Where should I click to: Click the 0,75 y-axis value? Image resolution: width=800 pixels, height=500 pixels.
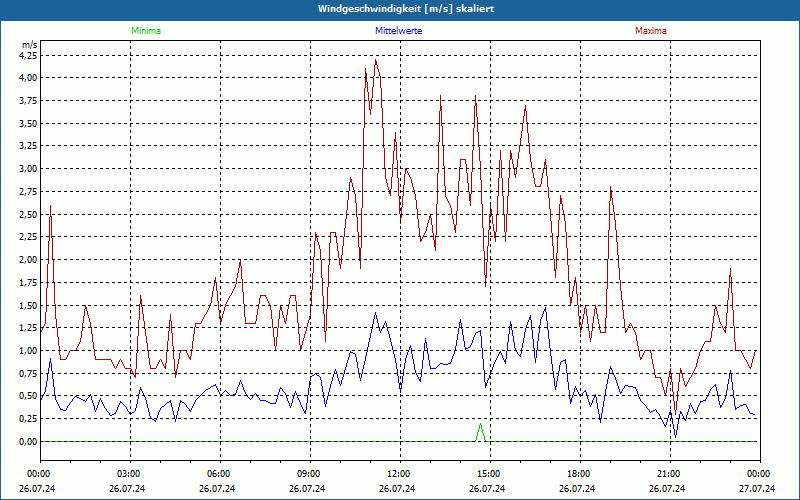click(28, 373)
